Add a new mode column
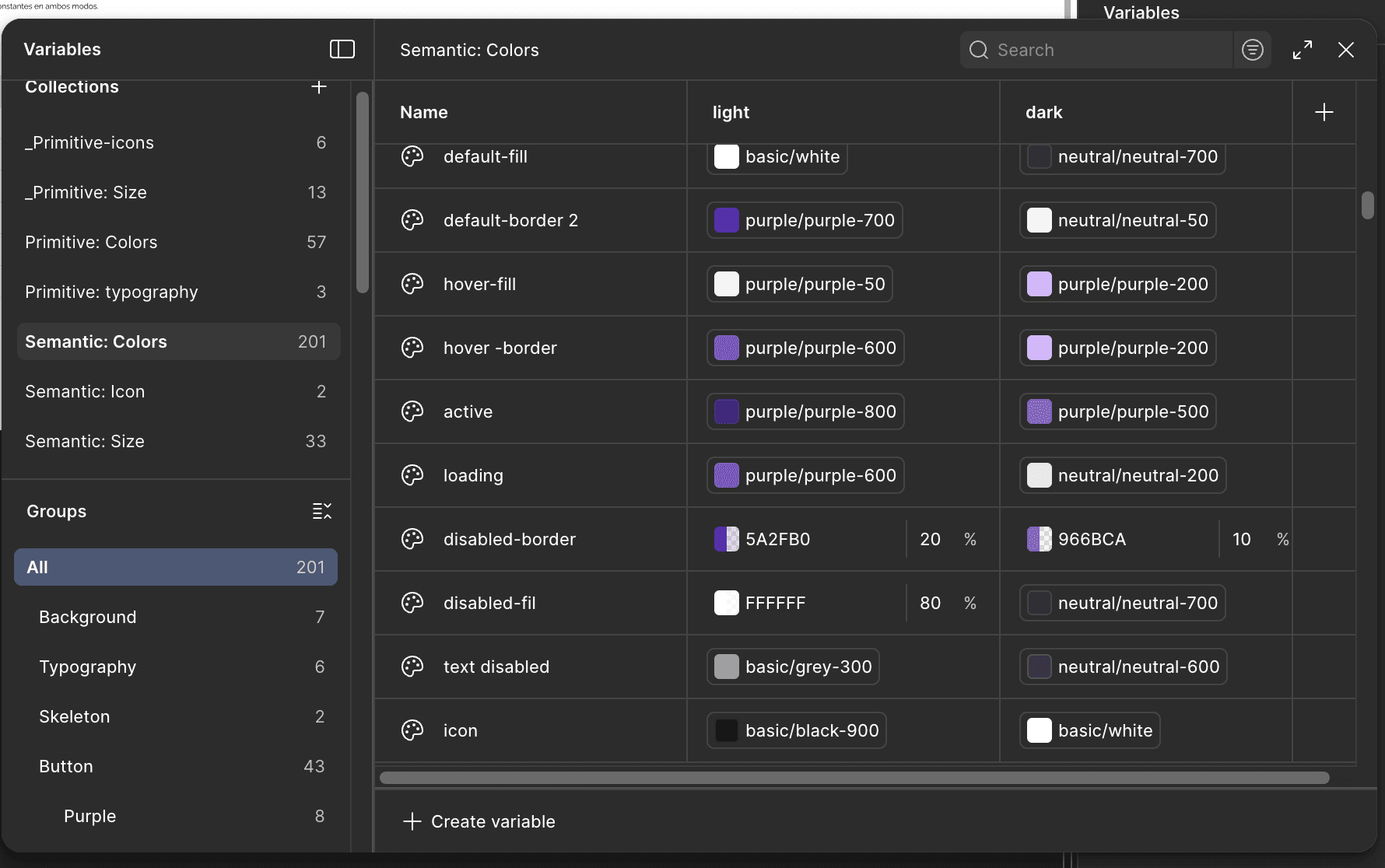1385x868 pixels. click(x=1324, y=112)
